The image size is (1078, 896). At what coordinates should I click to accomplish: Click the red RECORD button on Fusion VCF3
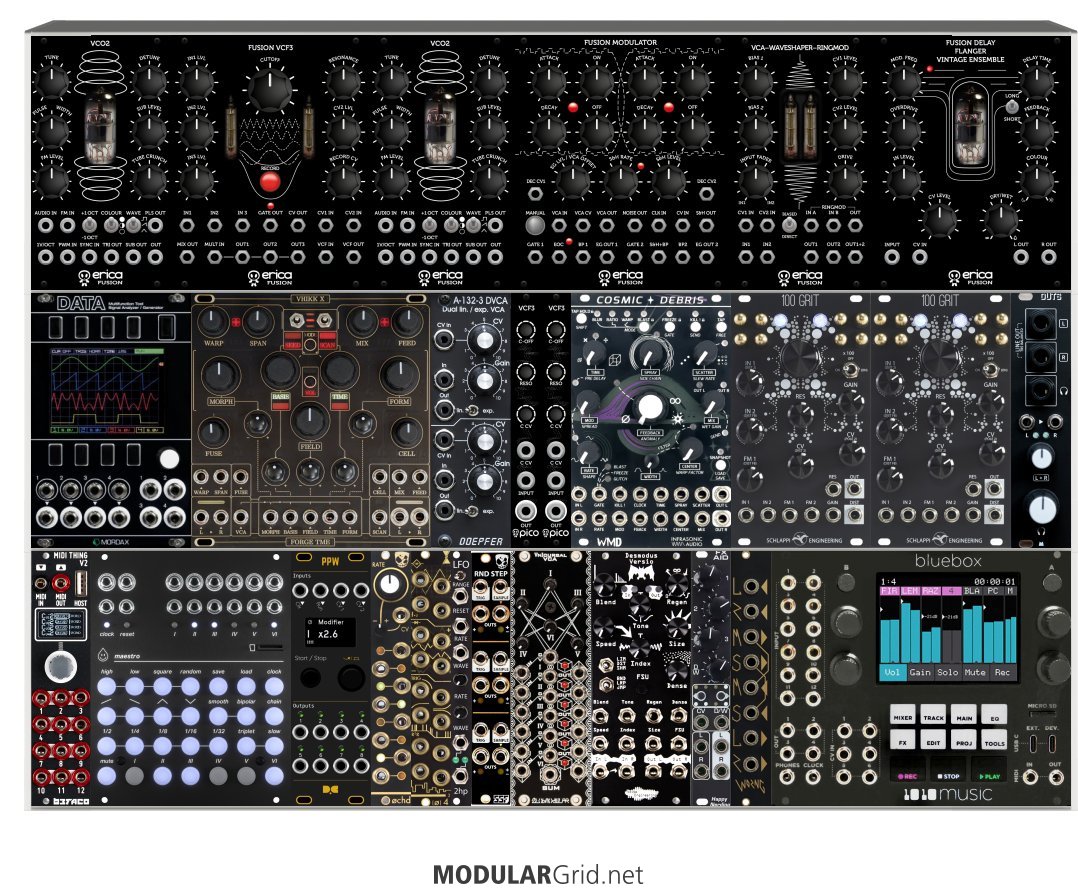[x=270, y=182]
